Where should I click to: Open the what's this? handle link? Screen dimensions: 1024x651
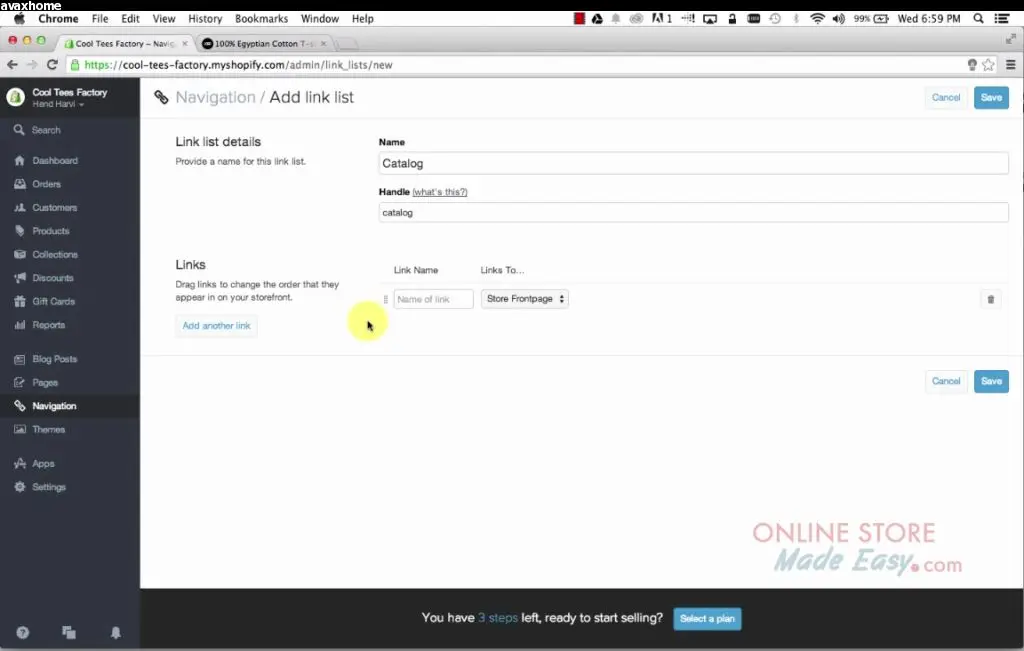click(440, 192)
